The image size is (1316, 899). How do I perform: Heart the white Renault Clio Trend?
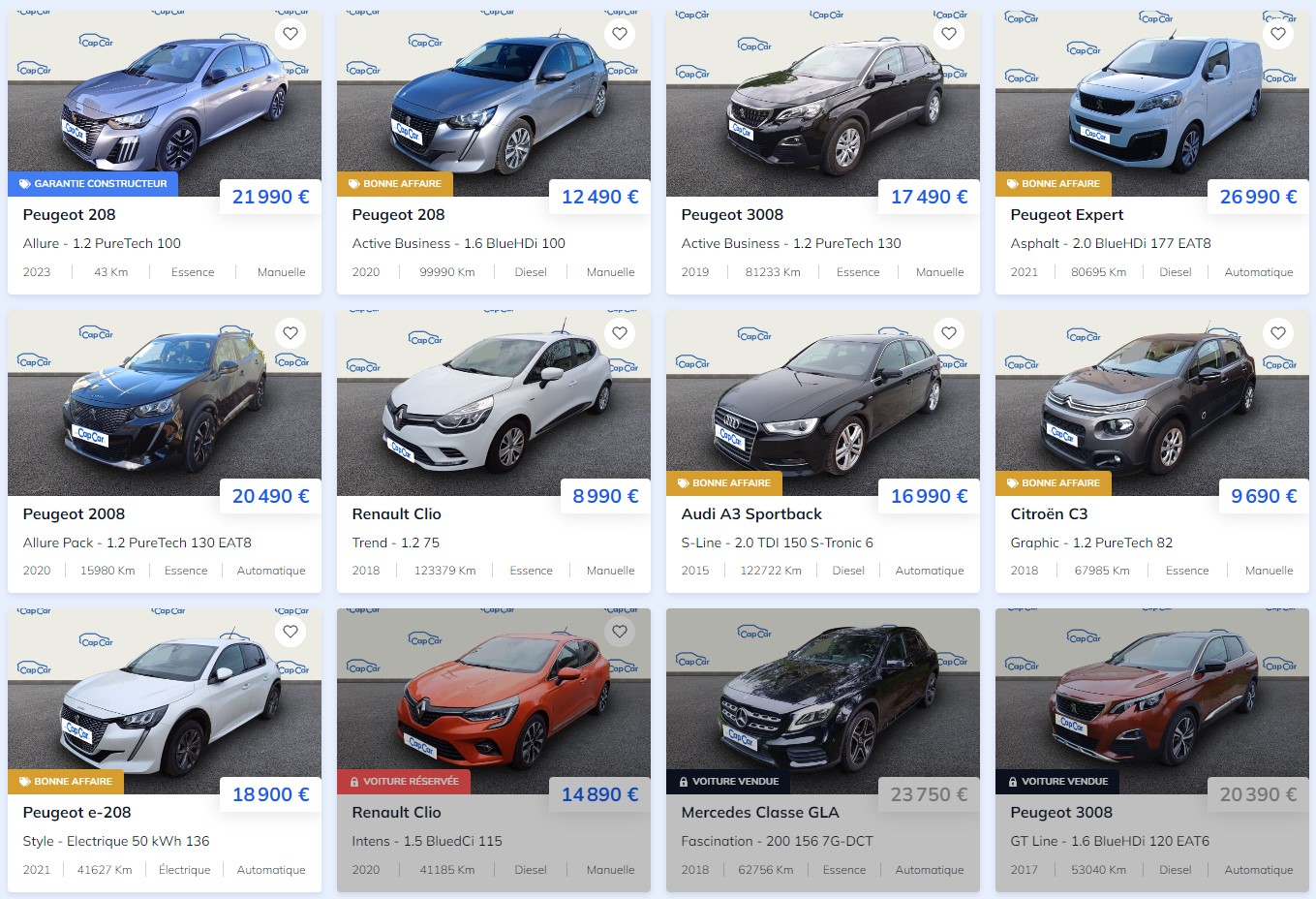620,332
